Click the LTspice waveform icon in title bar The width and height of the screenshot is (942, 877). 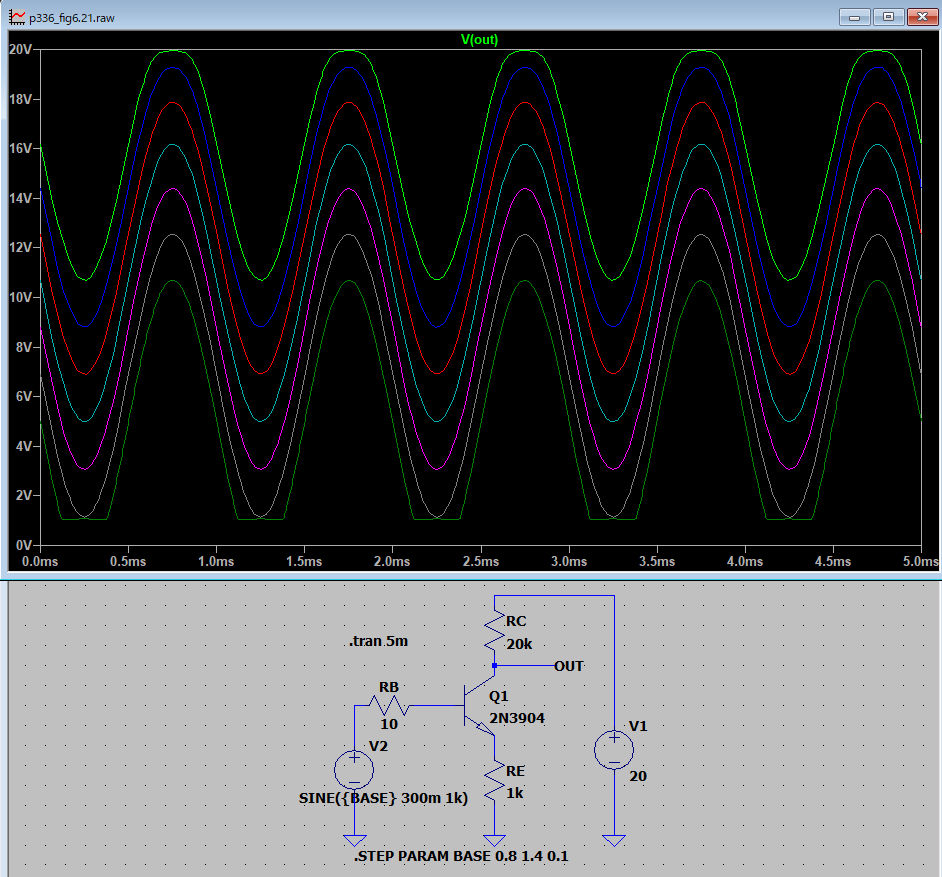click(x=17, y=18)
